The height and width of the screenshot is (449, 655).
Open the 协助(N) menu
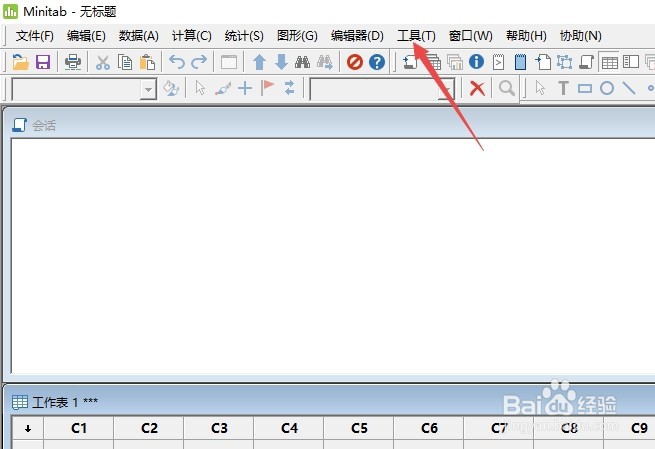coord(580,36)
